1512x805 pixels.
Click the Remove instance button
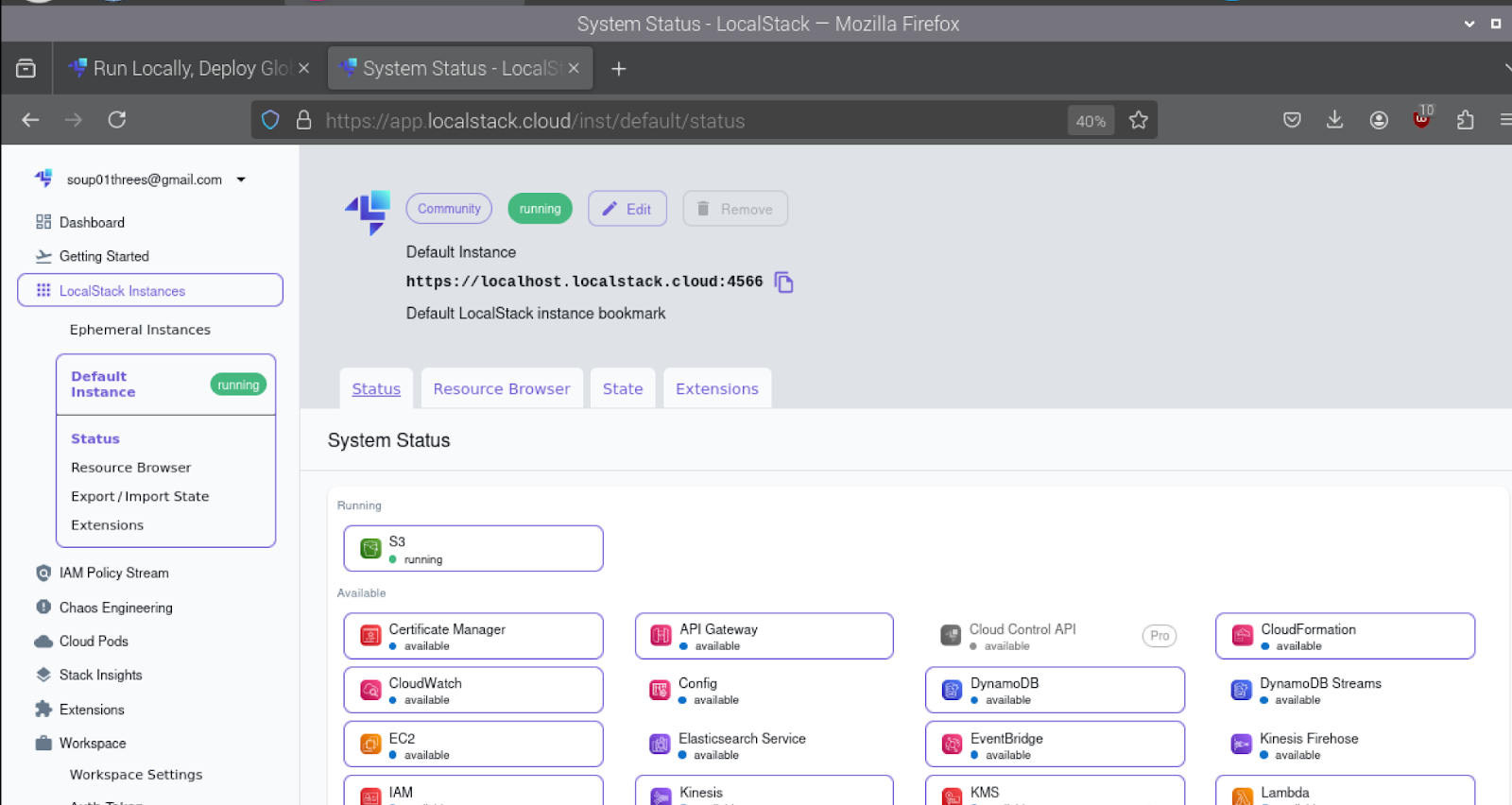coord(735,209)
